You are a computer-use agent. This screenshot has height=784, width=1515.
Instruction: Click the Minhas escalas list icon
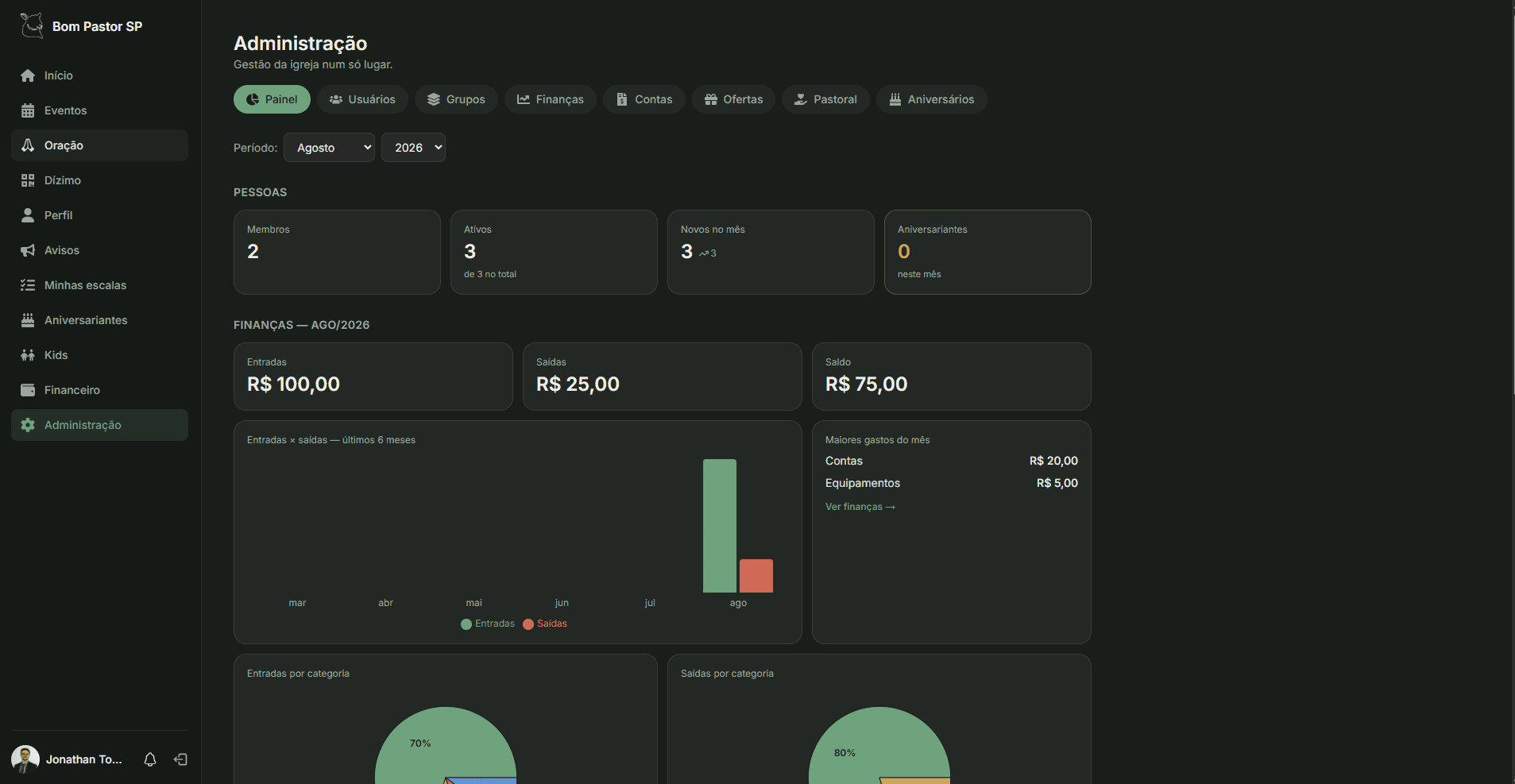(x=28, y=285)
